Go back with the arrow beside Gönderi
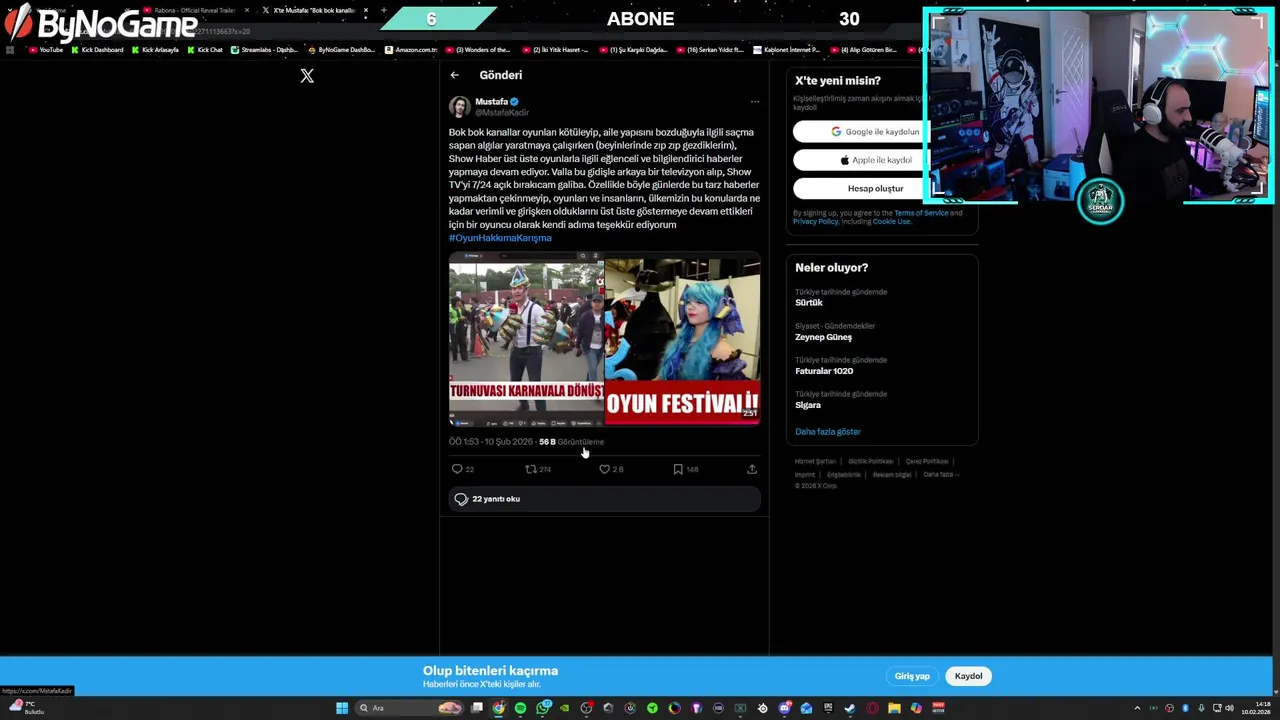This screenshot has height=720, width=1280. pos(454,75)
